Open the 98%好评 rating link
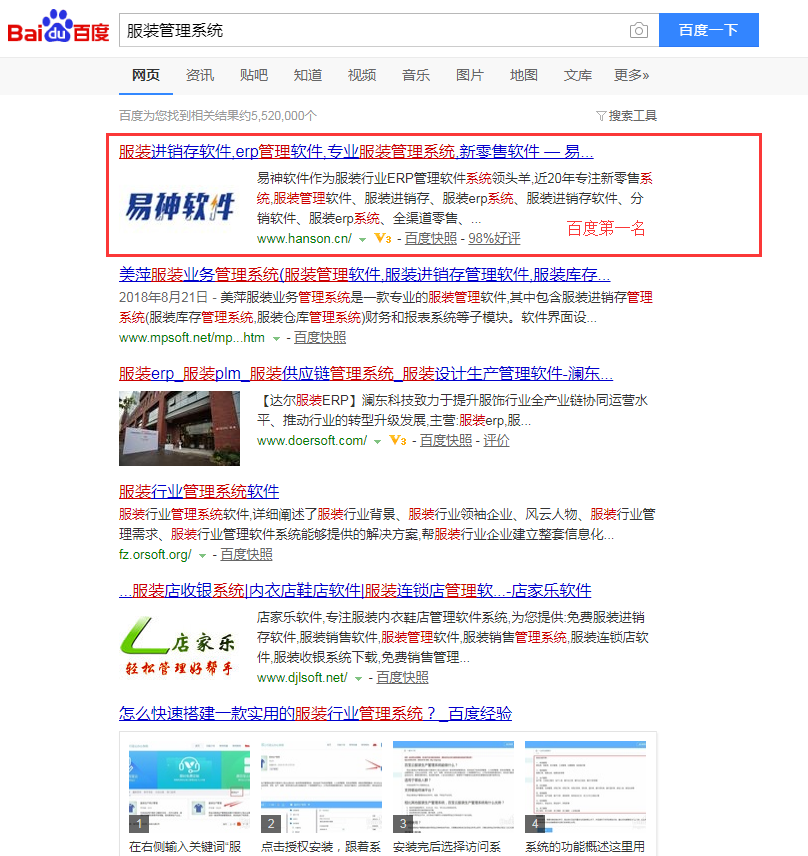The height and width of the screenshot is (856, 808). (x=494, y=239)
